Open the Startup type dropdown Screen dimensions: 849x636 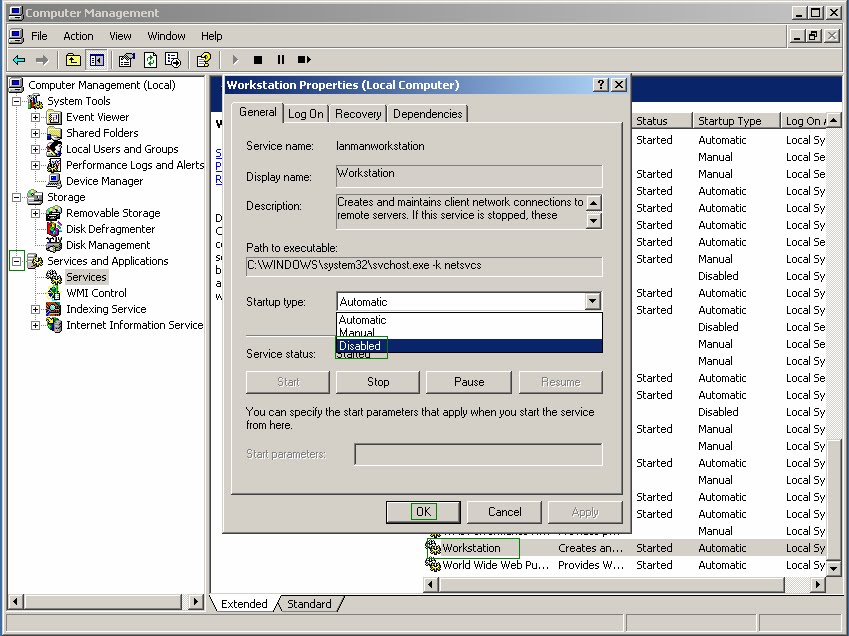click(x=592, y=301)
